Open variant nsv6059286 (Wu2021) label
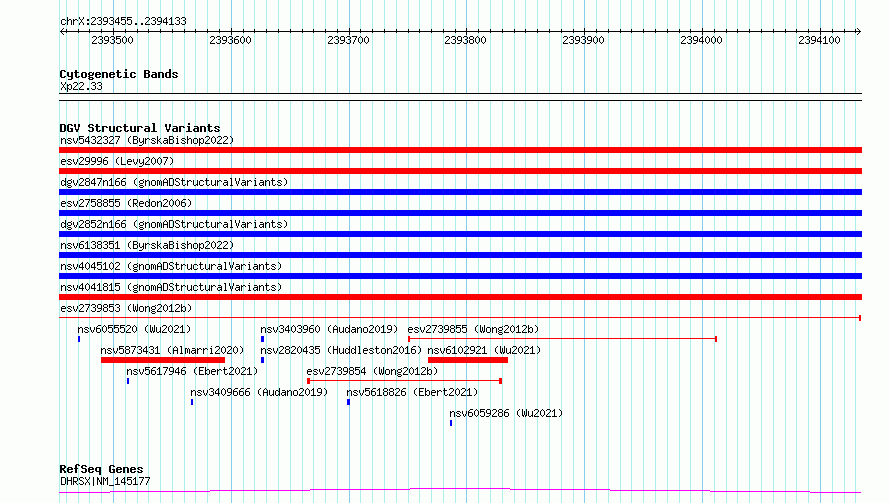The image size is (890, 503). pyautogui.click(x=506, y=413)
